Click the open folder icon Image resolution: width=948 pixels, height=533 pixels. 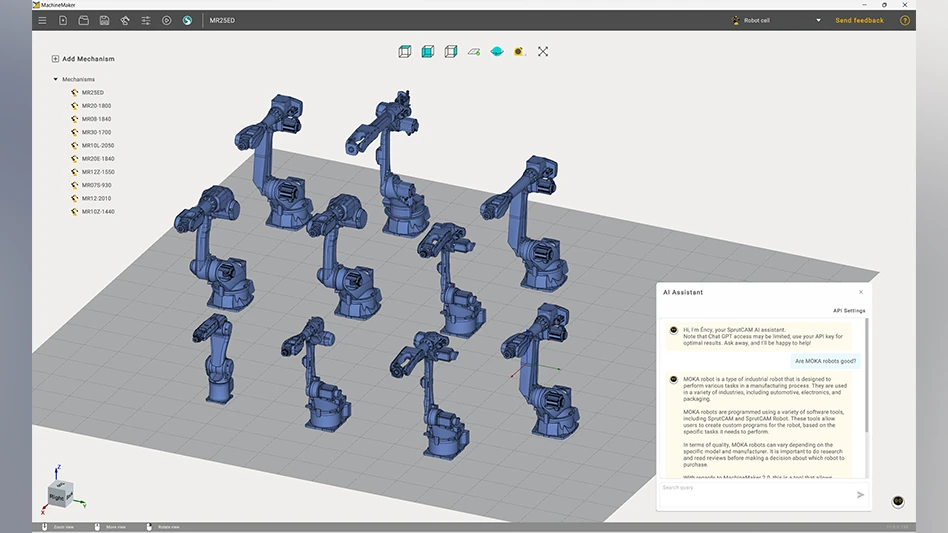(x=84, y=20)
